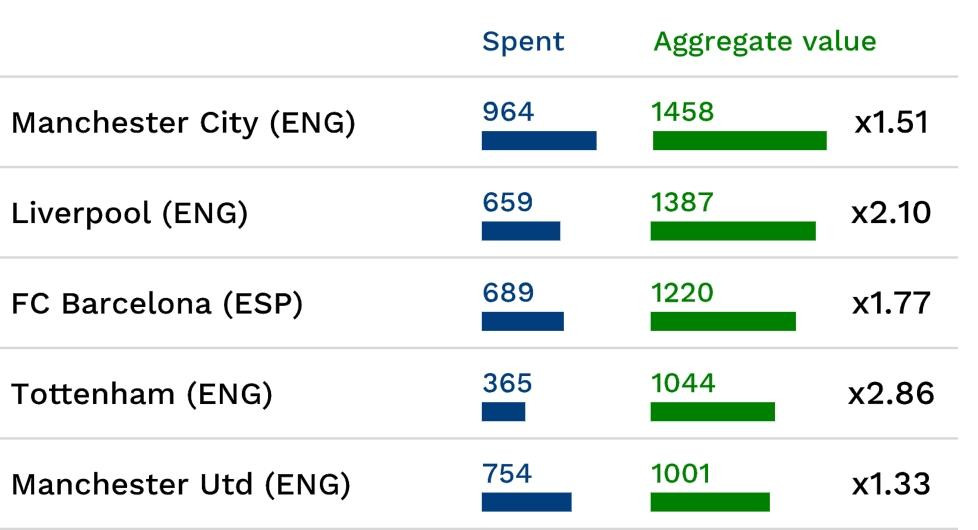This screenshot has width=978, height=530.
Task: Choose the Tottenham (ENG) team name
Action: click(141, 394)
